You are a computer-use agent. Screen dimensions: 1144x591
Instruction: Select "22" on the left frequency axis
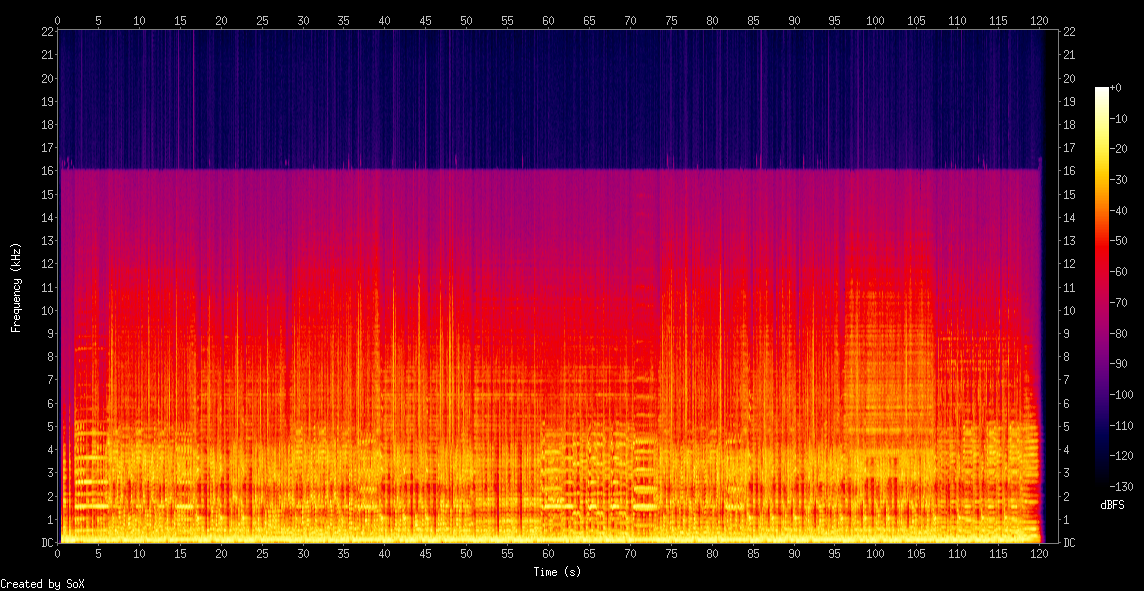[47, 31]
